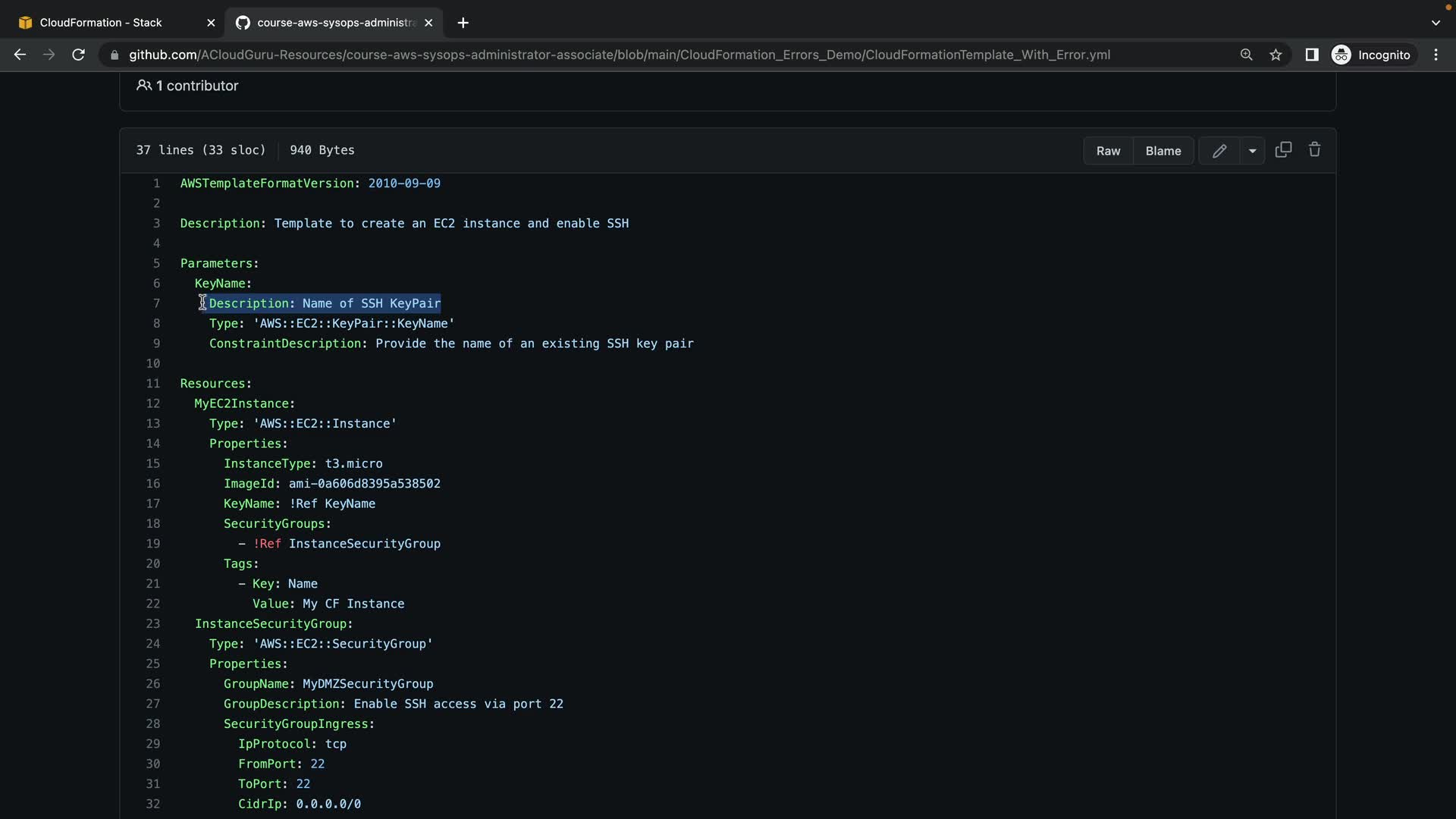Go back to previous page
This screenshot has width=1456, height=819.
(x=20, y=55)
